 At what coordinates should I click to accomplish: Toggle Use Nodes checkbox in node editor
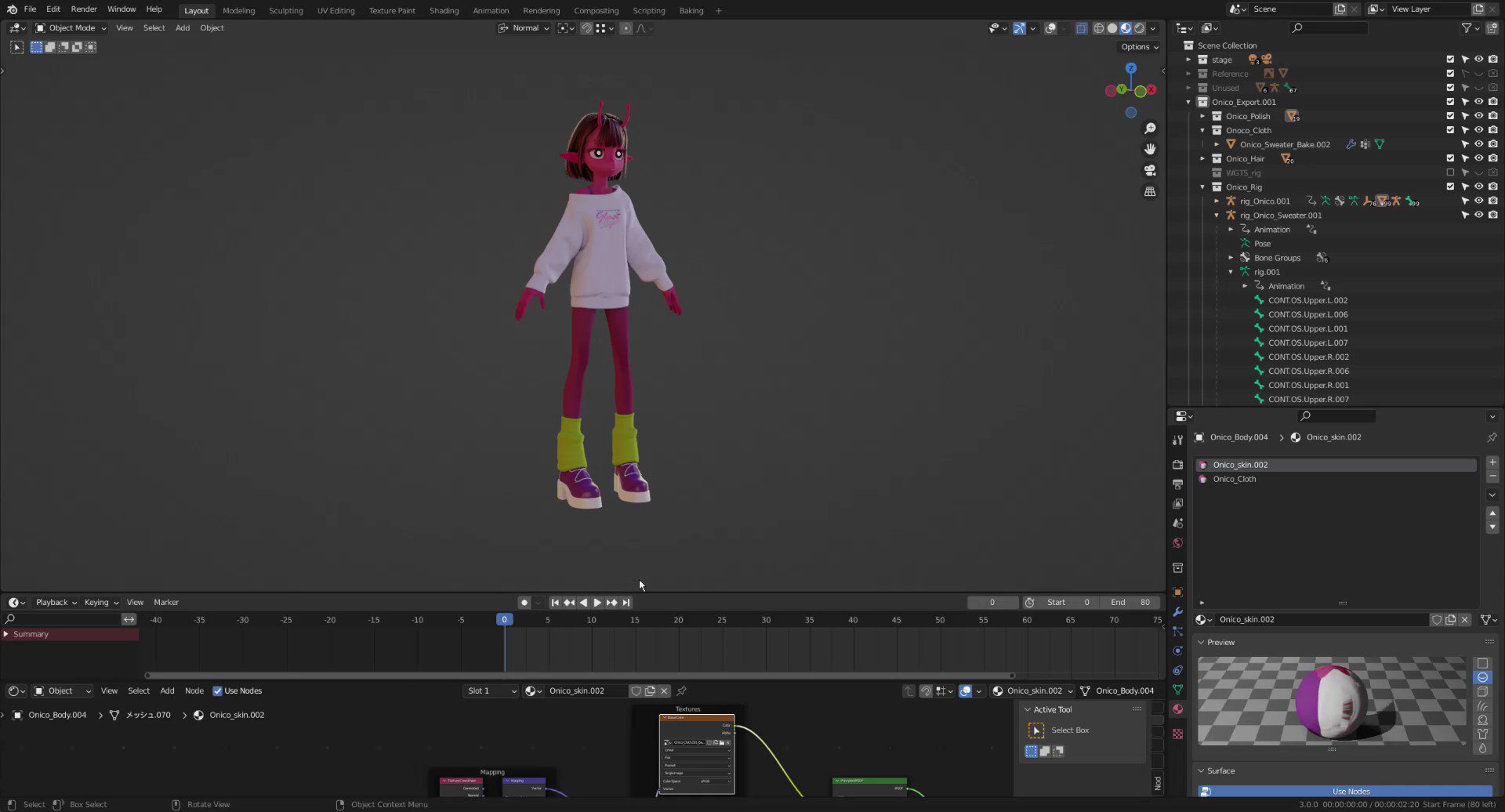217,691
